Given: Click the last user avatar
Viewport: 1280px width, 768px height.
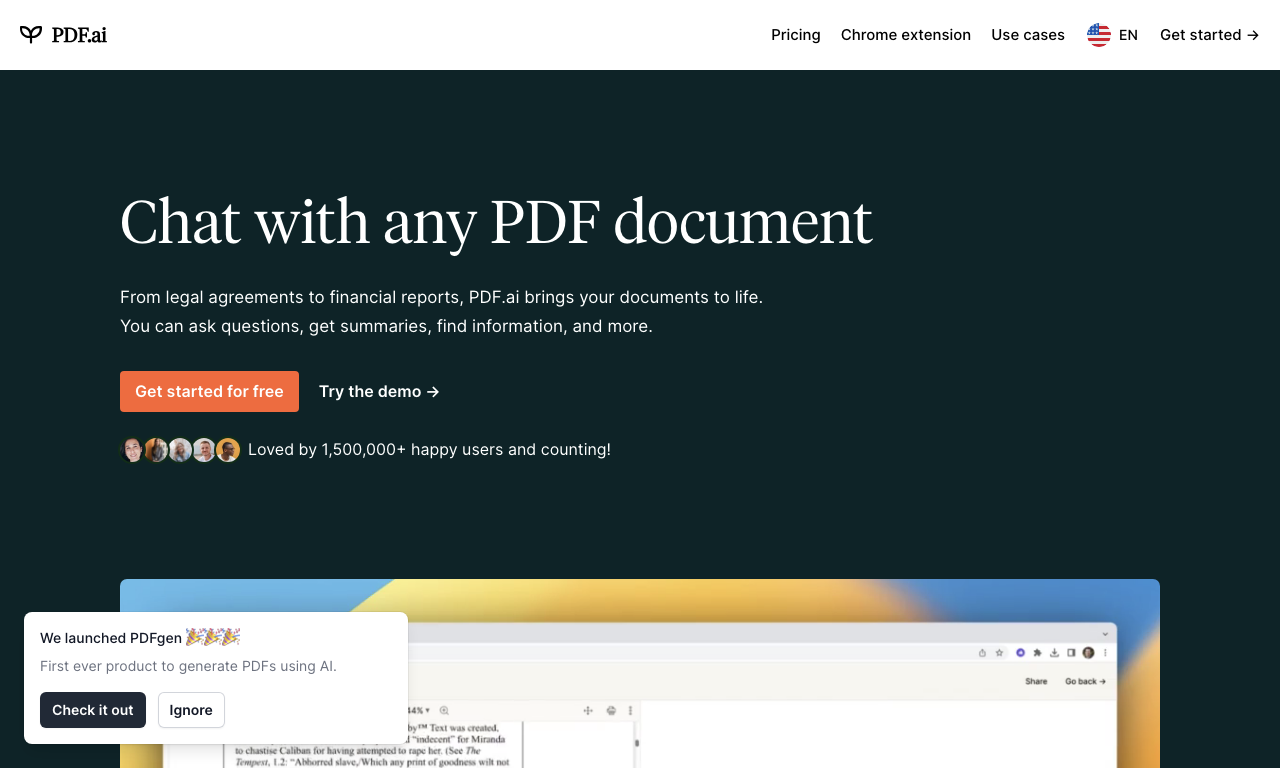Looking at the screenshot, I should (228, 450).
